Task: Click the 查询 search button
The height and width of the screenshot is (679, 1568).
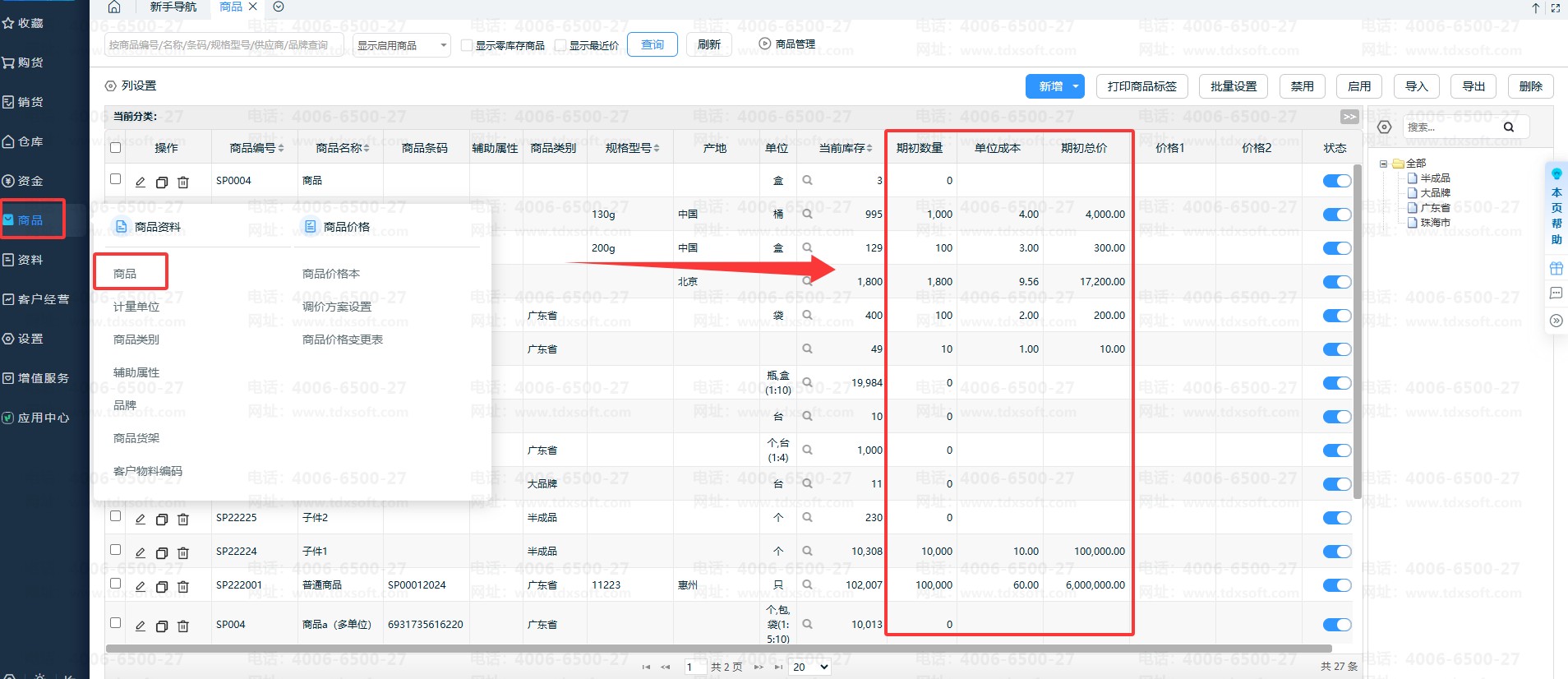Action: (x=653, y=44)
